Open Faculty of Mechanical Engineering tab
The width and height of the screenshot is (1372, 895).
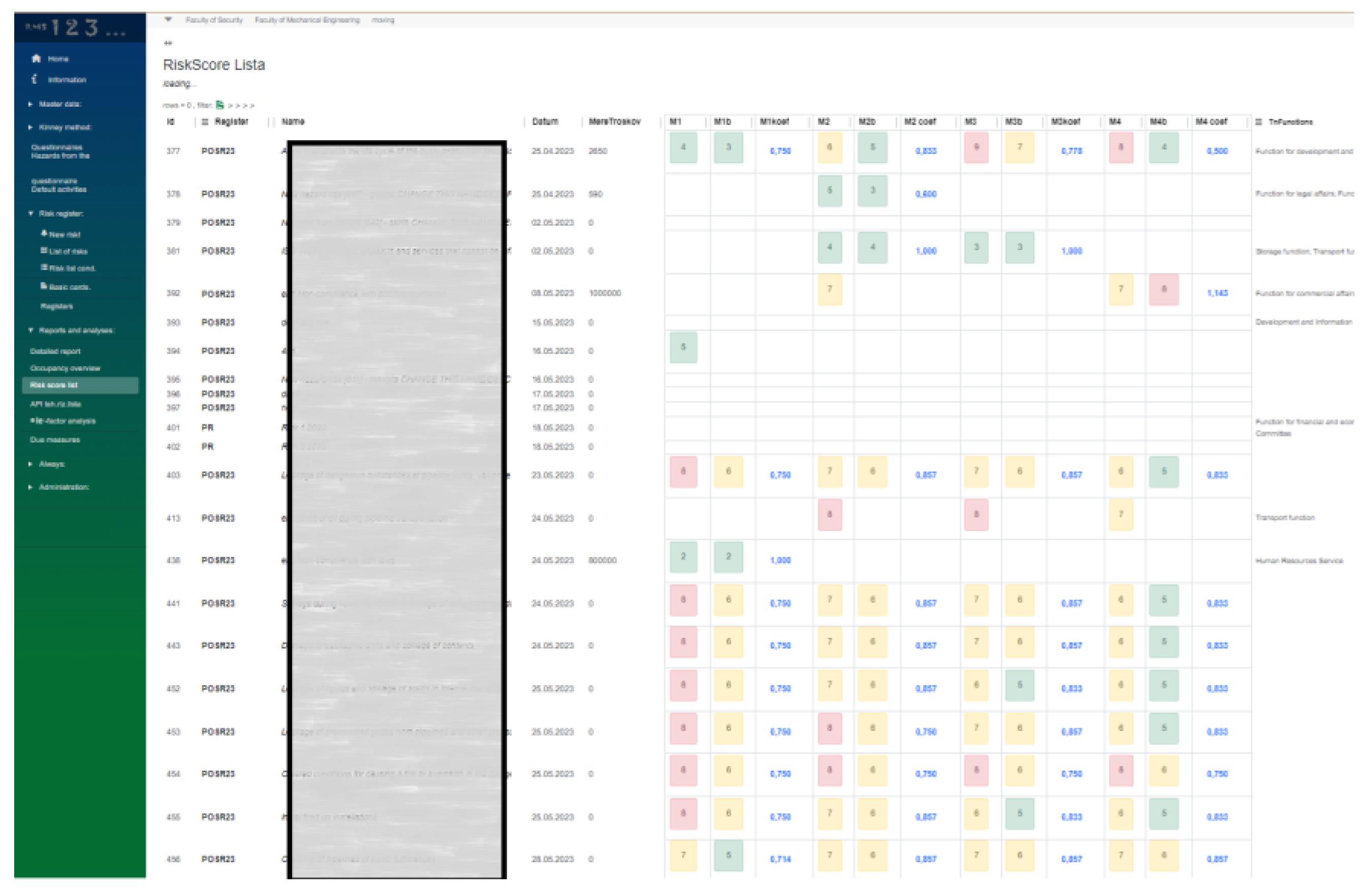pyautogui.click(x=307, y=20)
